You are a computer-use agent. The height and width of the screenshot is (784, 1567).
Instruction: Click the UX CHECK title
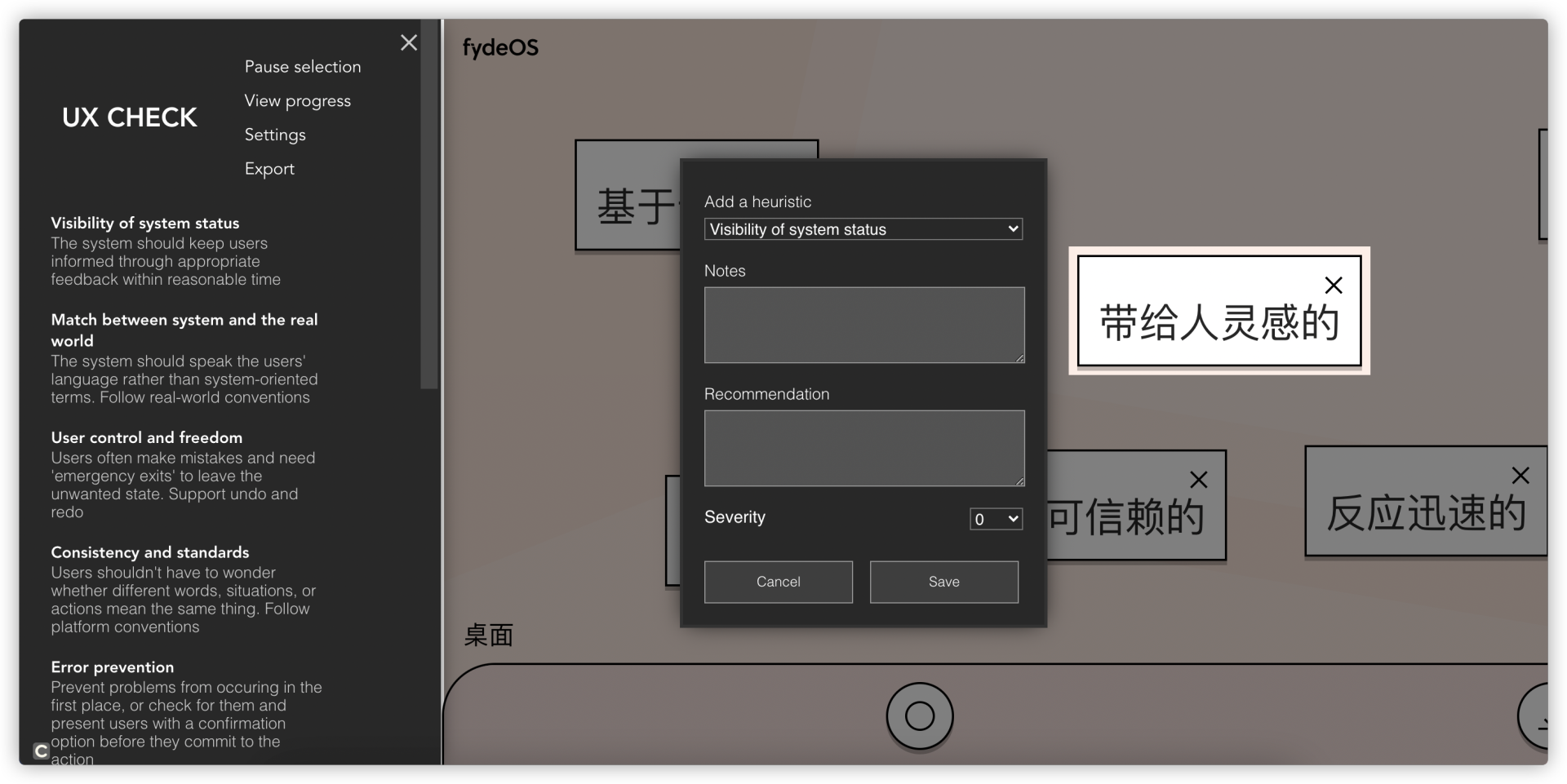[130, 117]
